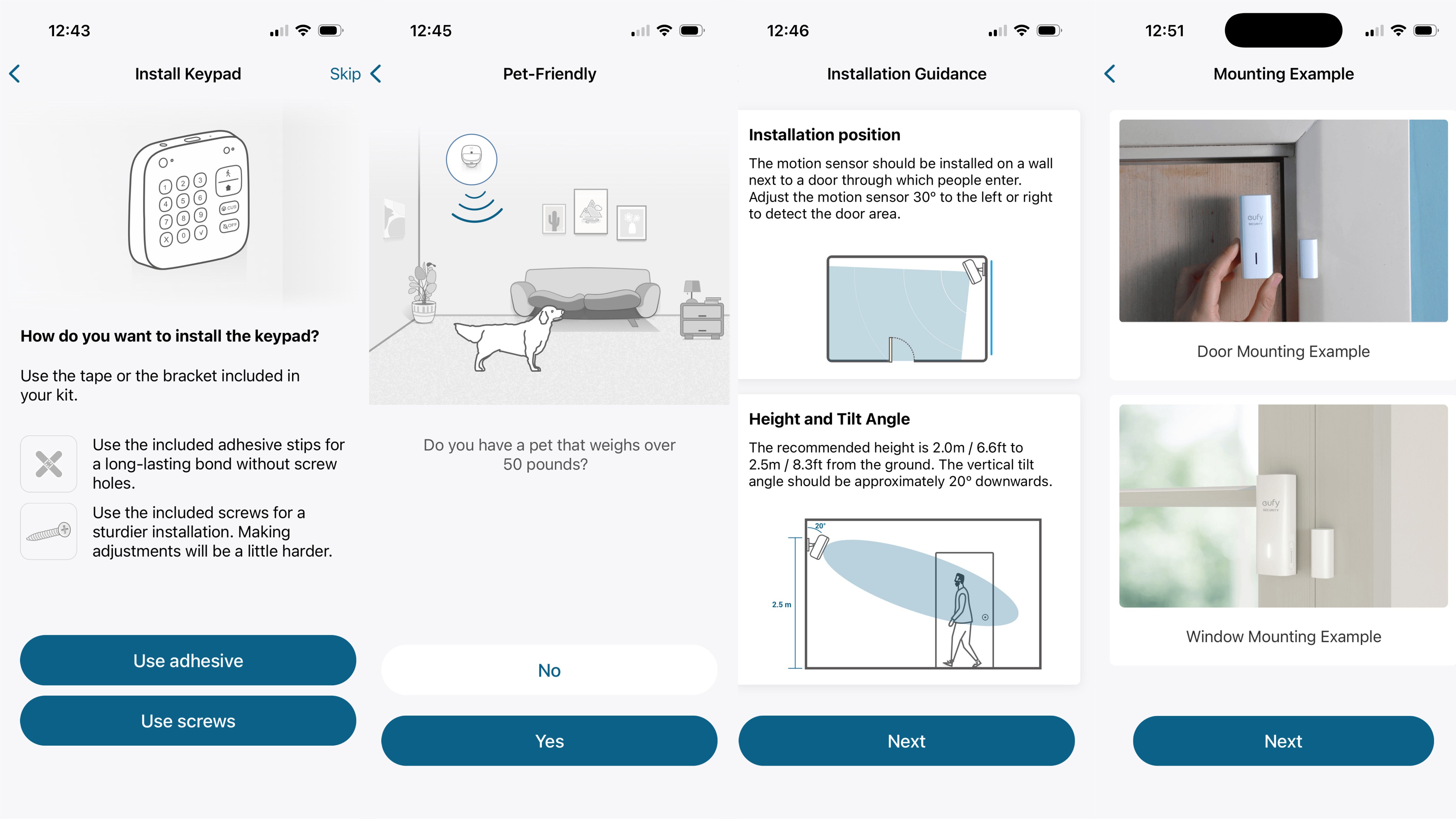Click the adhesive strips option icon
This screenshot has width=1456, height=819.
[x=48, y=462]
